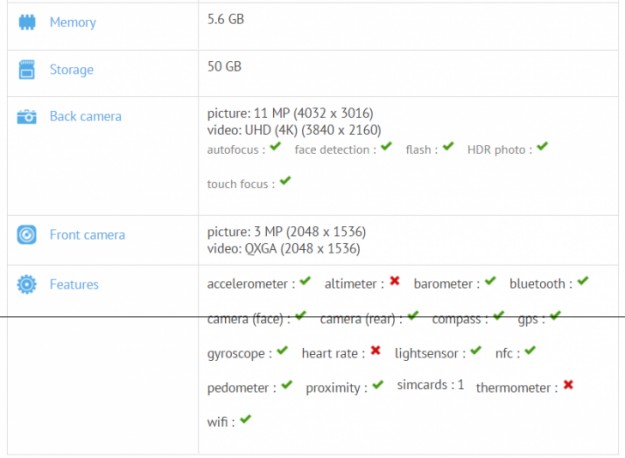The image size is (625, 458).
Task: Click the green check next to autofocus
Action: click(275, 148)
